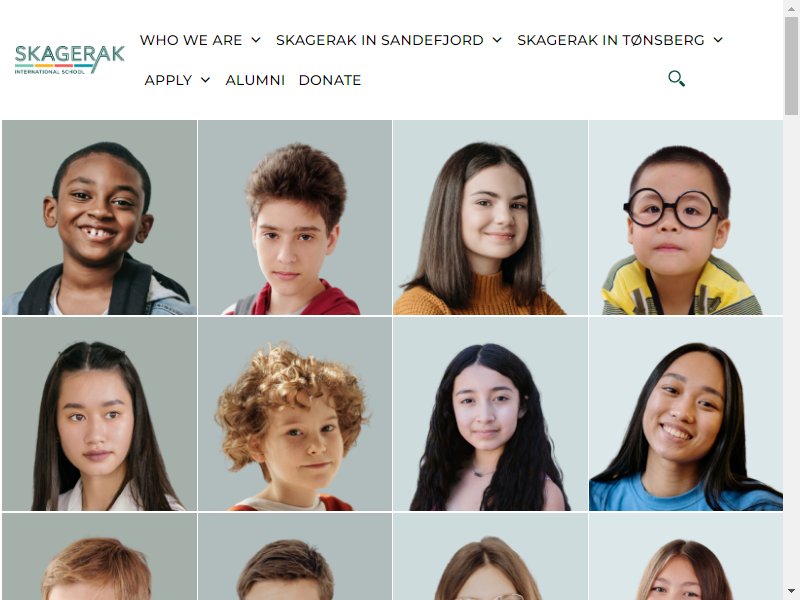Open the Alumni page link
Viewport: 800px width, 600px height.
click(255, 80)
